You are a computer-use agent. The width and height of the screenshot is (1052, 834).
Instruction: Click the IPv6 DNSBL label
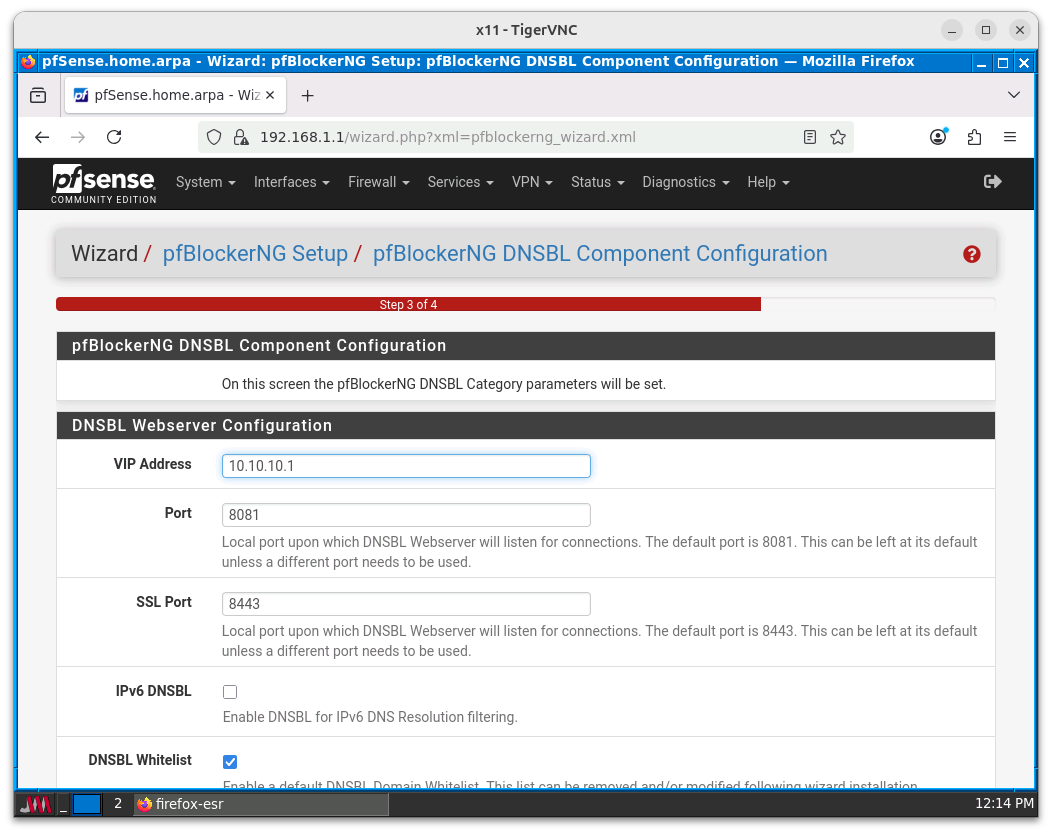153,691
